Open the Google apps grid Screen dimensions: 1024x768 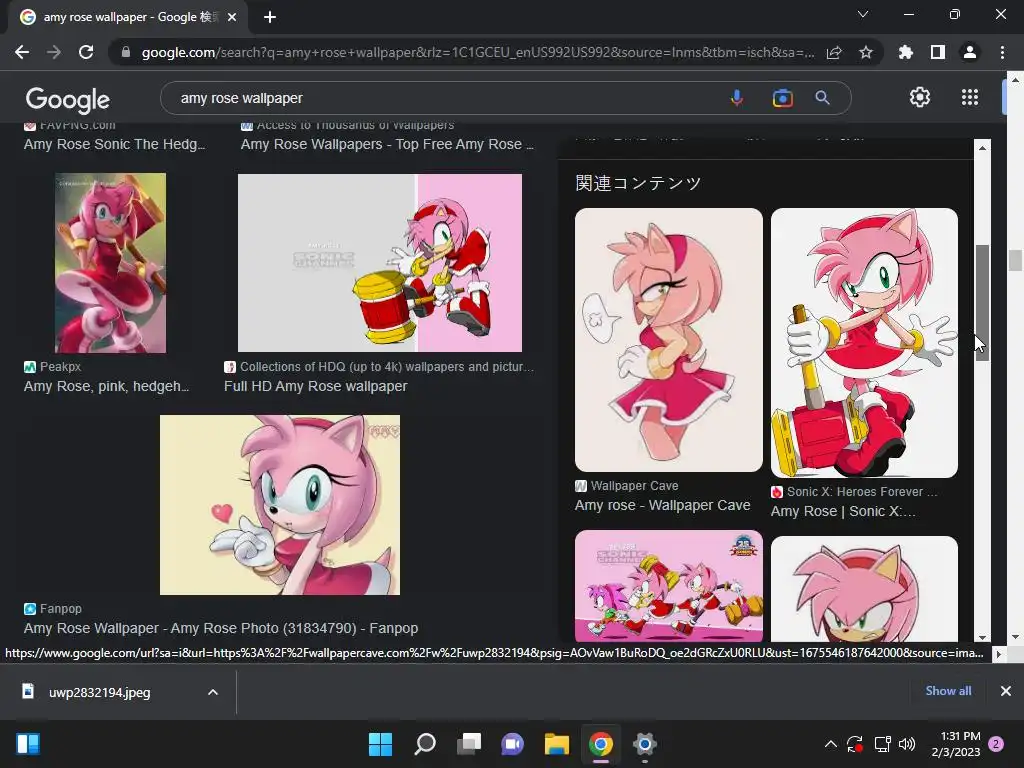[970, 97]
